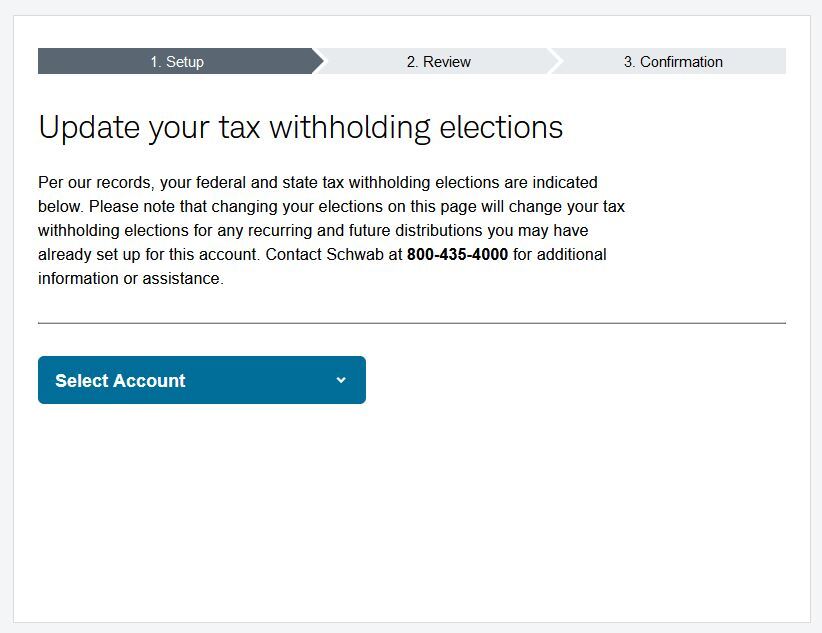
Task: Click the arrow divider between Review and Confirmation
Action: [x=556, y=62]
